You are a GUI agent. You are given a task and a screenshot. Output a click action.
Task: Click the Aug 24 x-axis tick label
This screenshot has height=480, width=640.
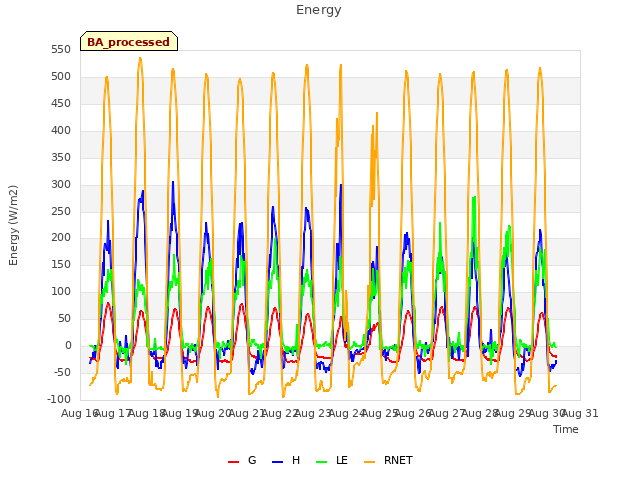pyautogui.click(x=347, y=413)
